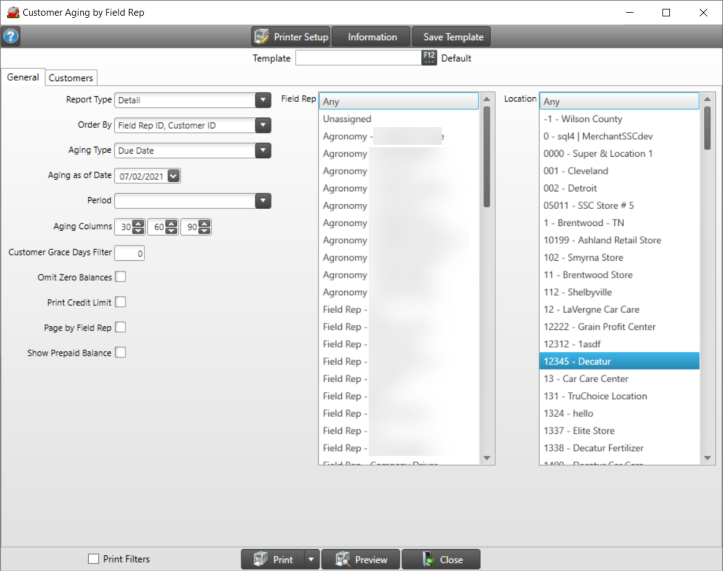
Task: Open the Order By dropdown
Action: [x=263, y=125]
